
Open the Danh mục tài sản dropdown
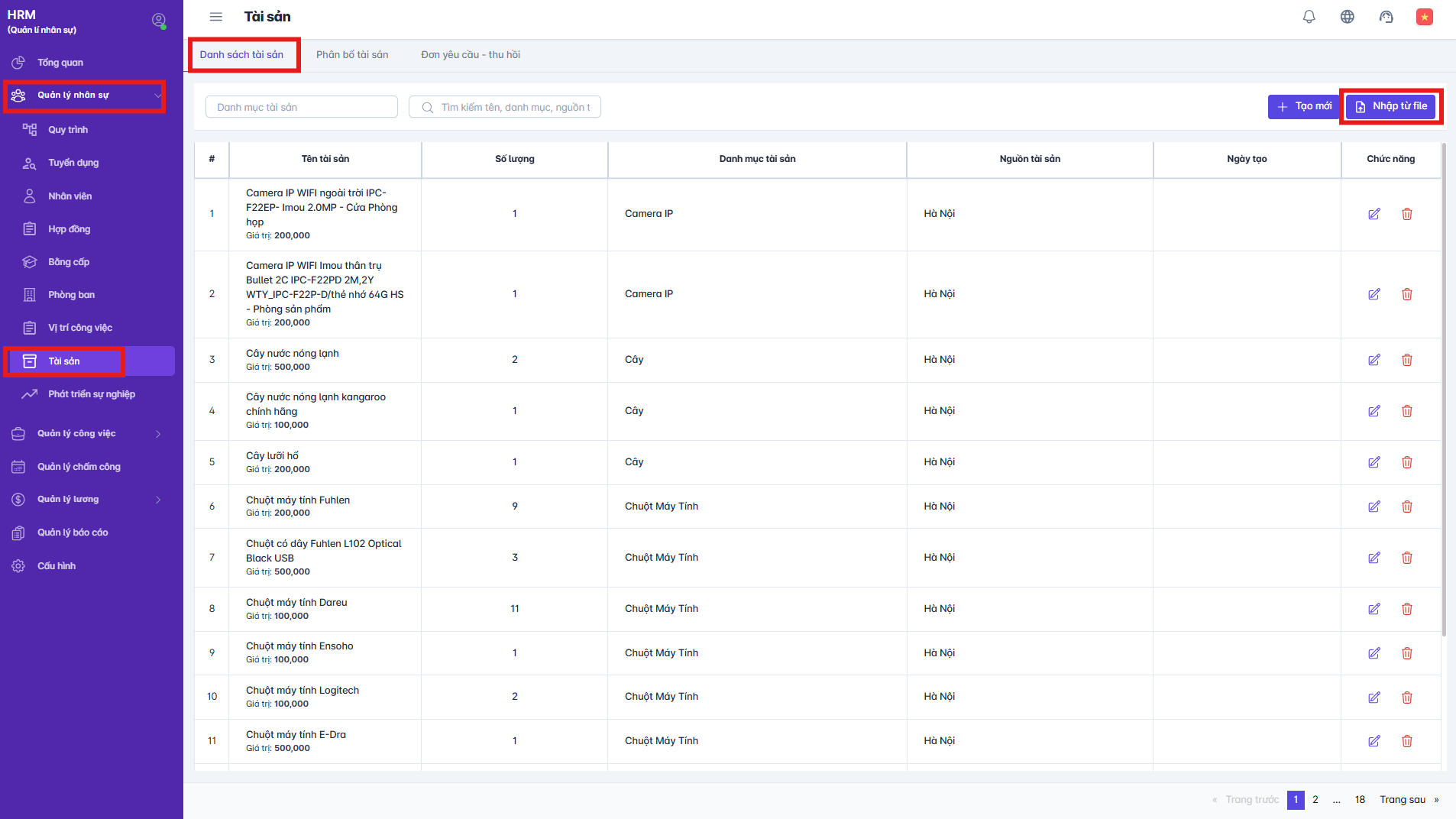301,107
